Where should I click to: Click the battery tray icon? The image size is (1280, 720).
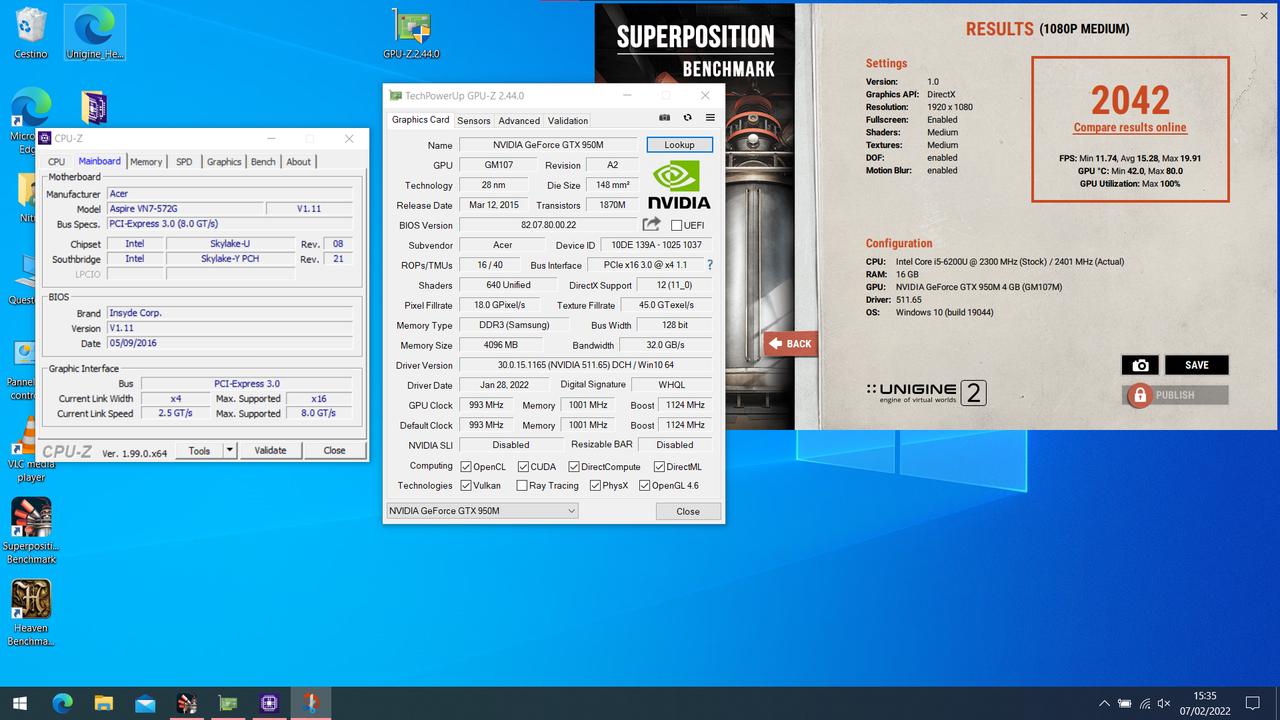[1125, 704]
